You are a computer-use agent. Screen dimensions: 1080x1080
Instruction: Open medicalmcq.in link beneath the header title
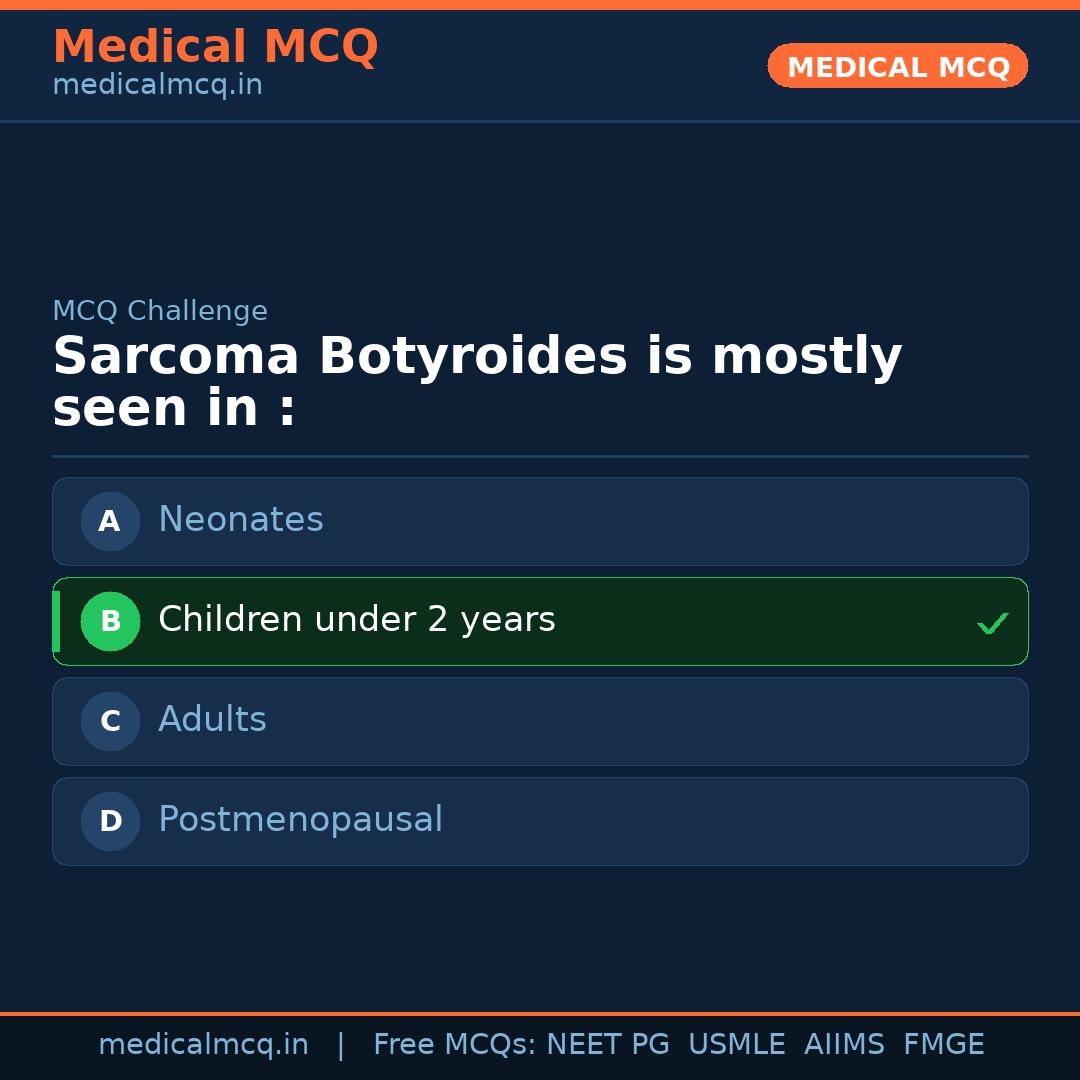click(157, 86)
